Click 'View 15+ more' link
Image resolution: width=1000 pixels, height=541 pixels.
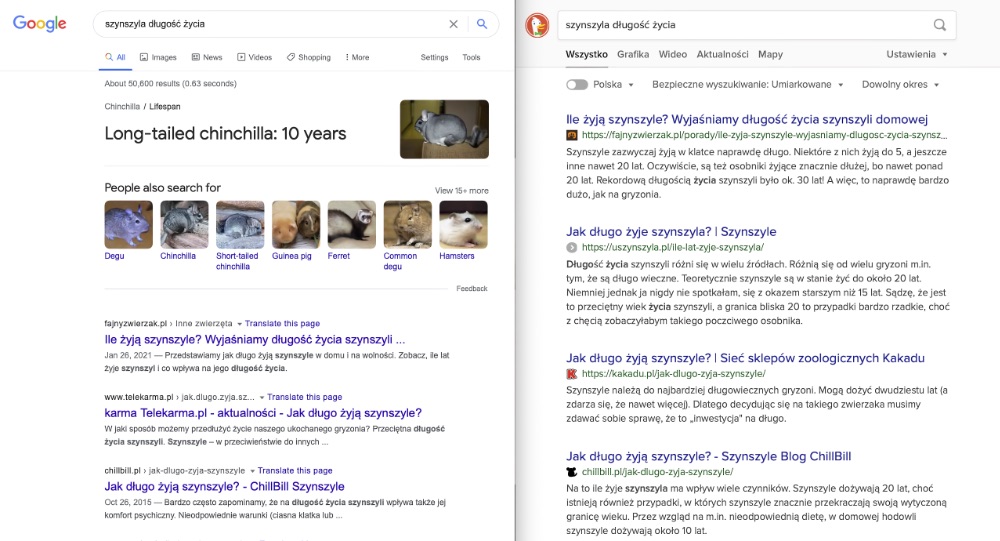pyautogui.click(x=461, y=190)
